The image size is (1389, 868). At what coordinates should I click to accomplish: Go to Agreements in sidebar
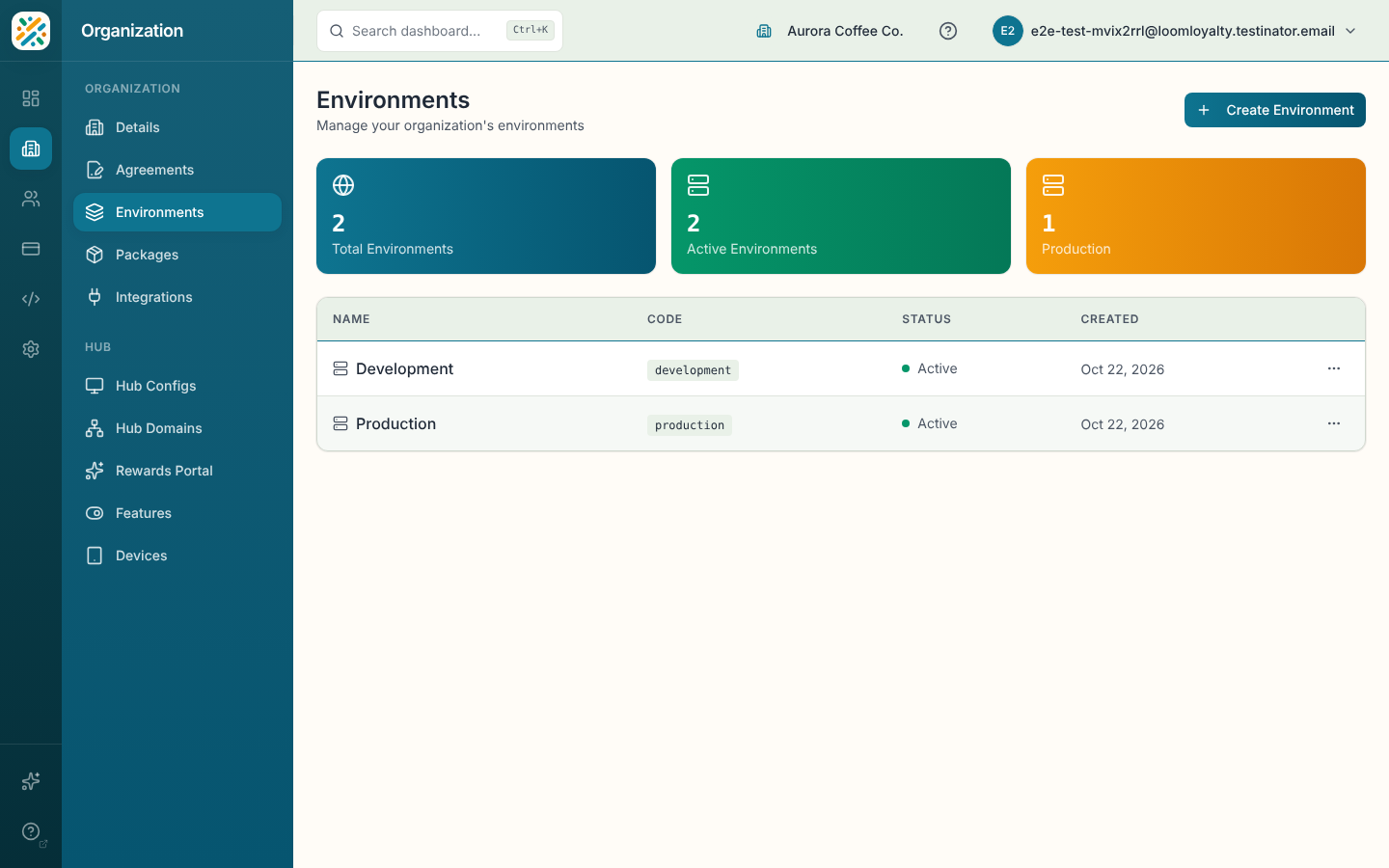[177, 170]
